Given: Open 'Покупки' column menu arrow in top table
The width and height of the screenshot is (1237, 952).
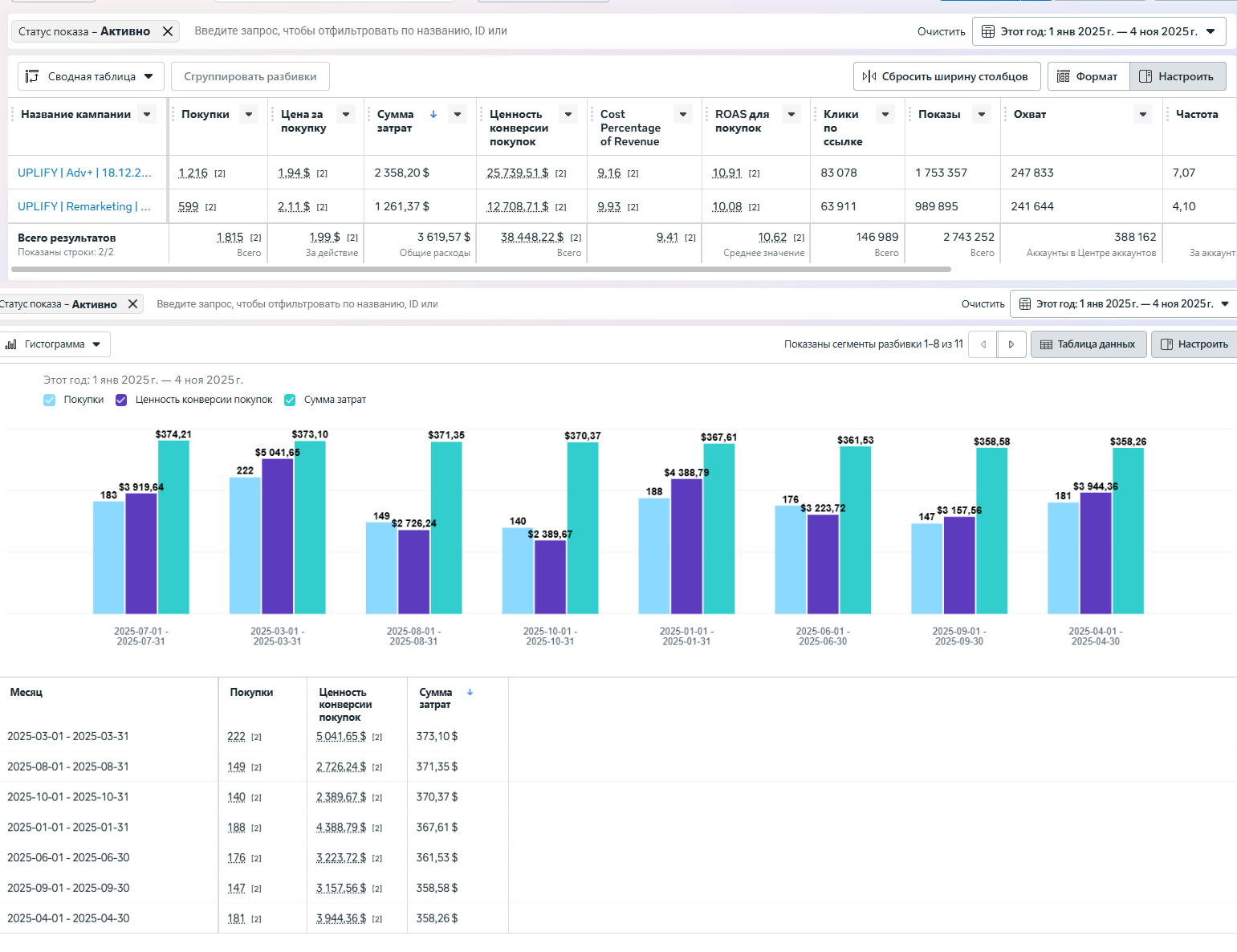Looking at the screenshot, I should pos(249,114).
